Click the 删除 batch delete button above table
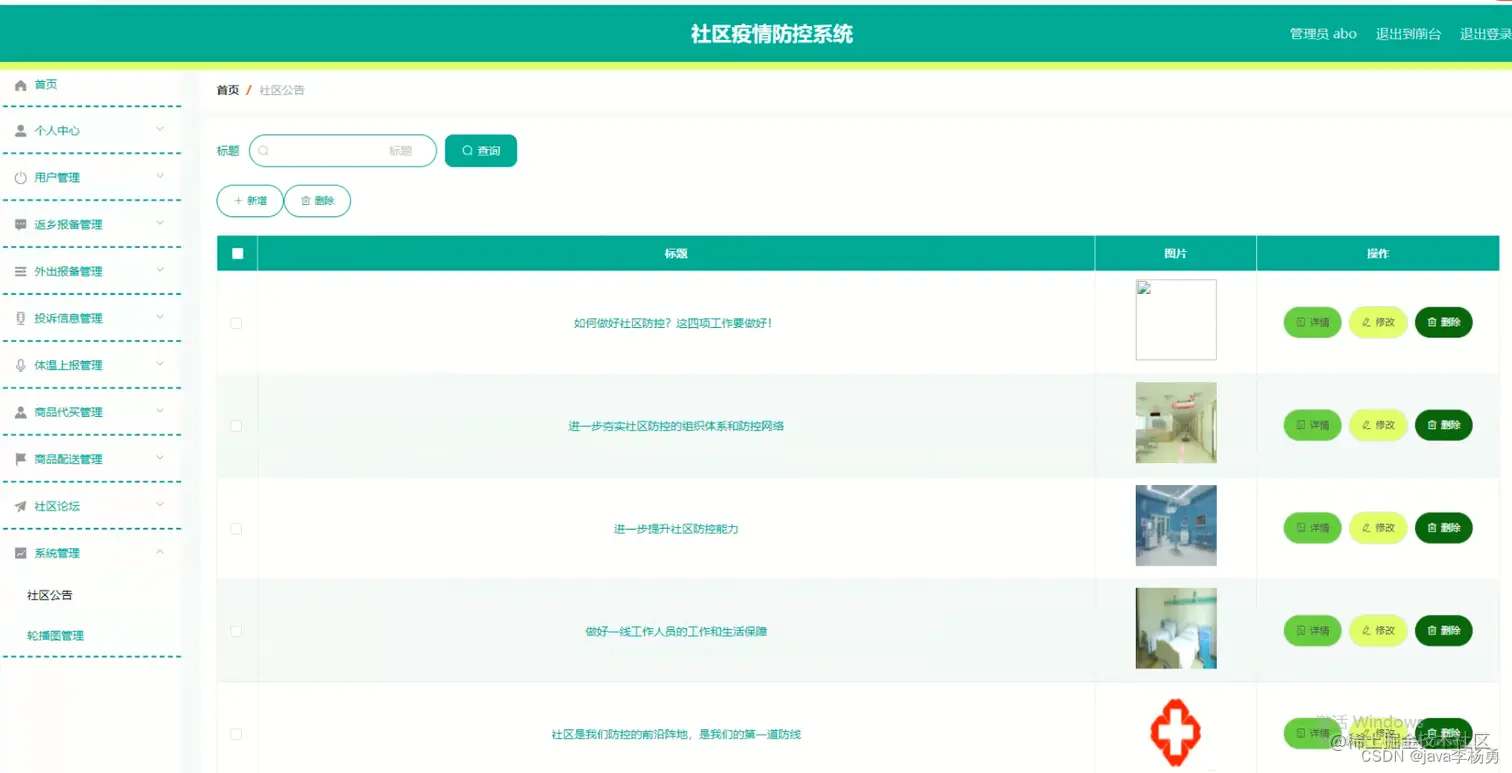 click(x=317, y=201)
